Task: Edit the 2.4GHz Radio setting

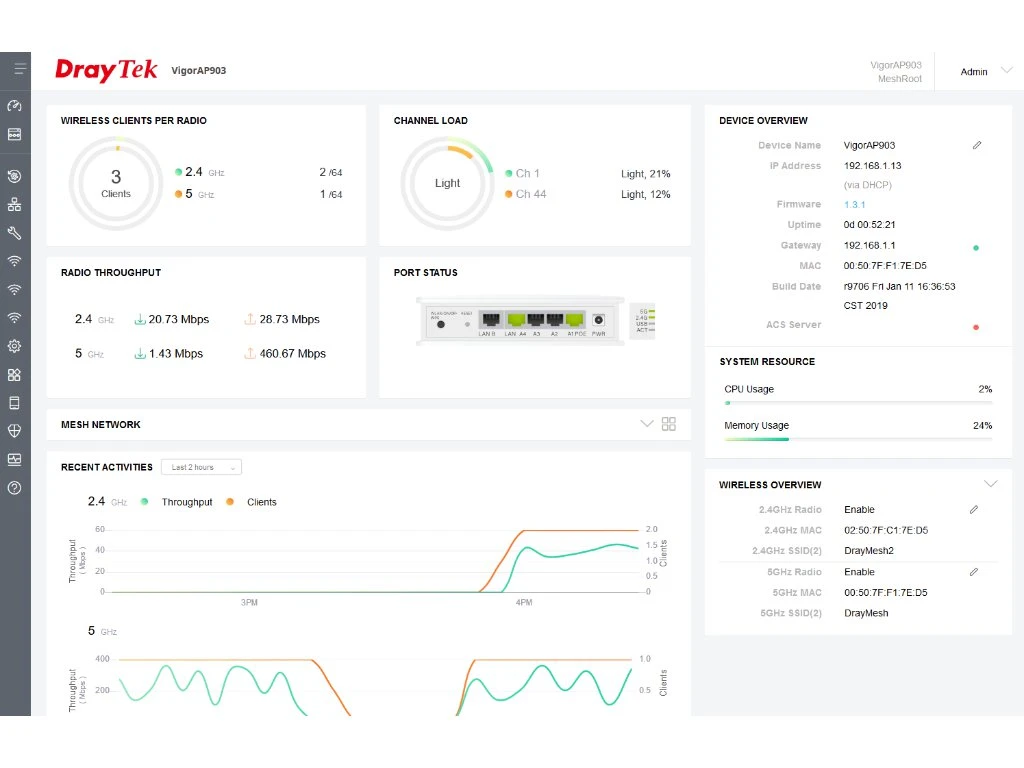Action: (x=974, y=510)
